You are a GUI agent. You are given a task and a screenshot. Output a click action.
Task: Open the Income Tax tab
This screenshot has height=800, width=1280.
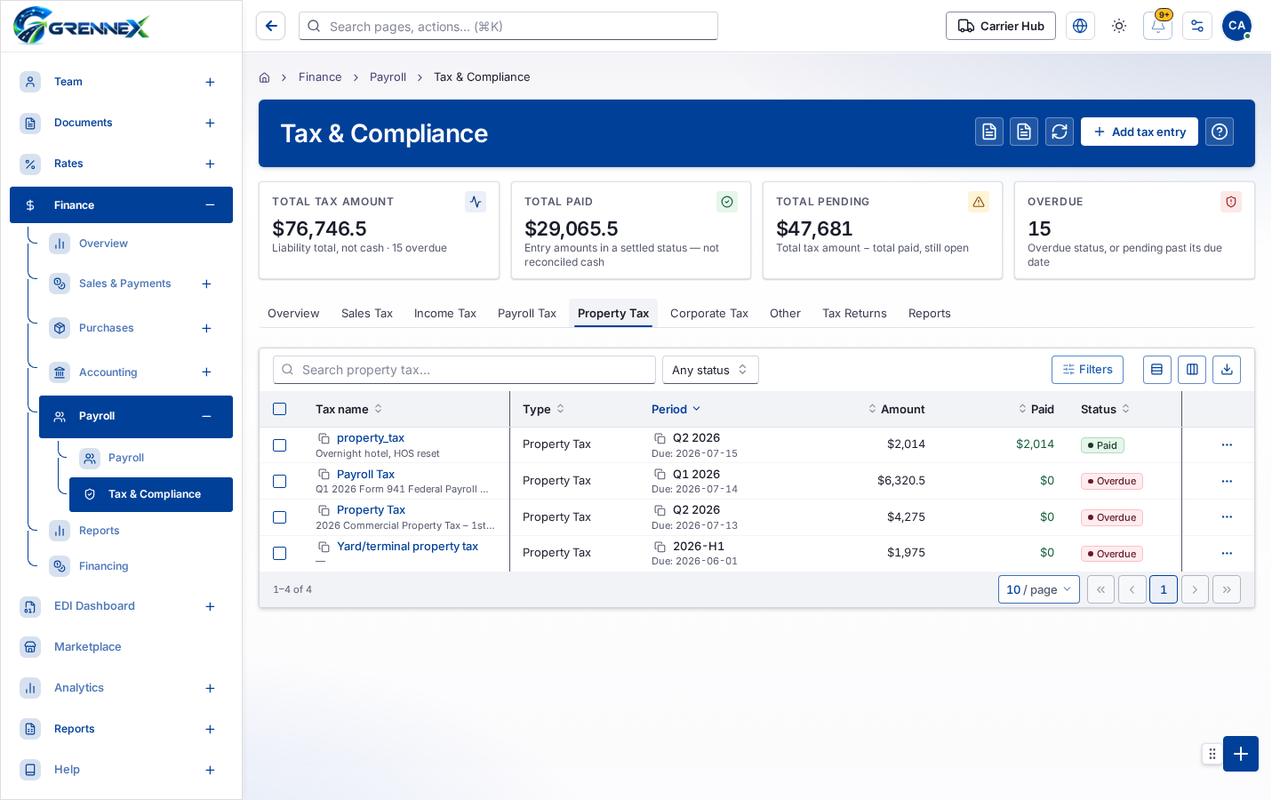point(445,313)
